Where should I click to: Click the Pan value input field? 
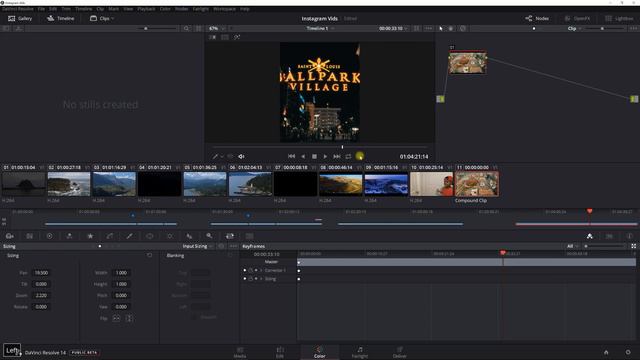point(41,273)
